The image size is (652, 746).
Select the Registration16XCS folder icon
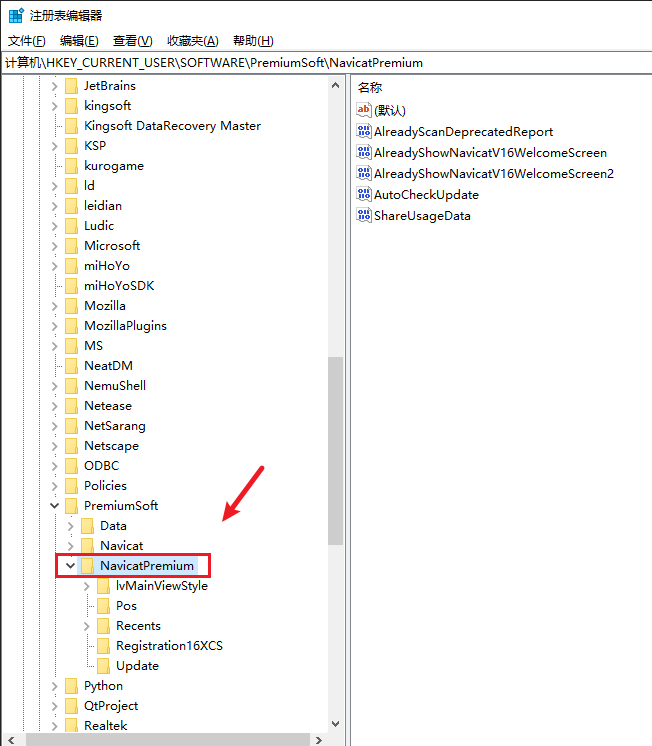coord(103,646)
